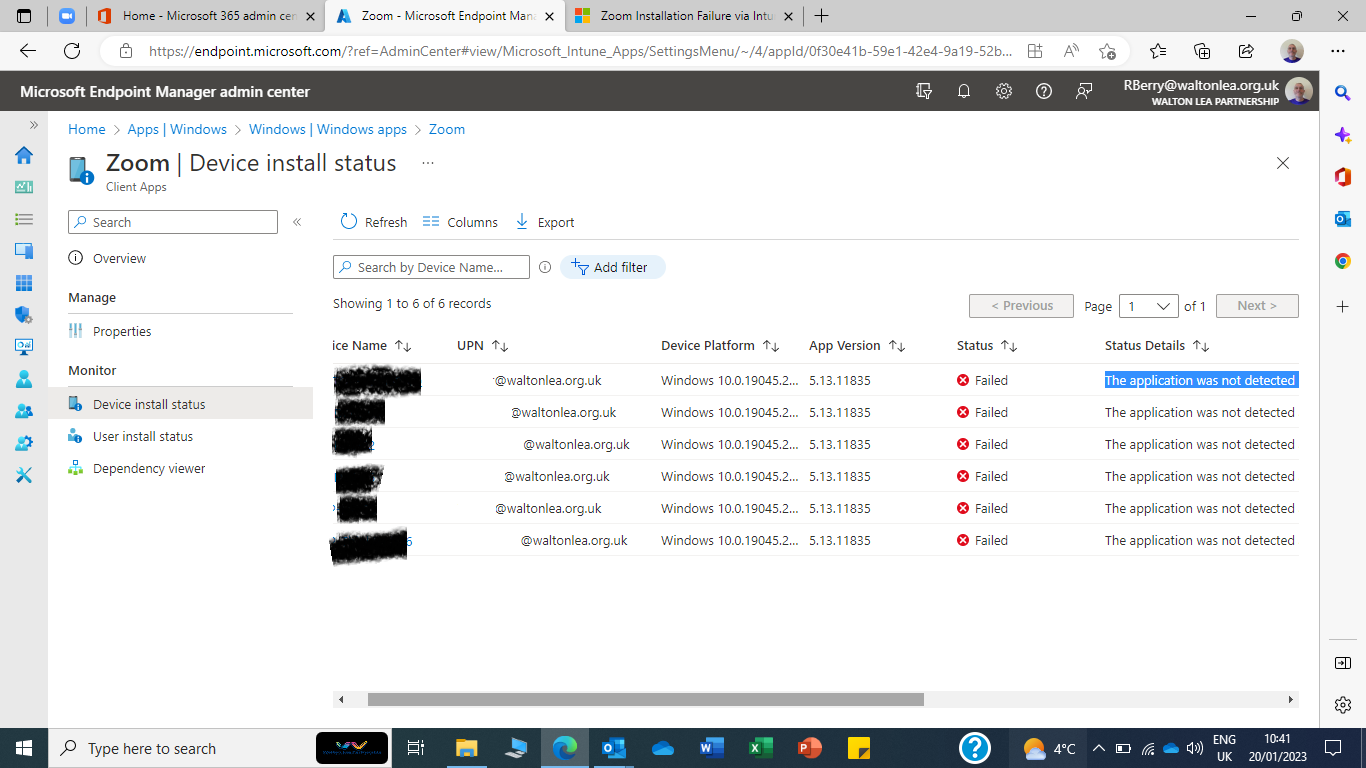Open notifications bell in portal header
Viewport: 1366px width, 768px height.
pos(964,91)
